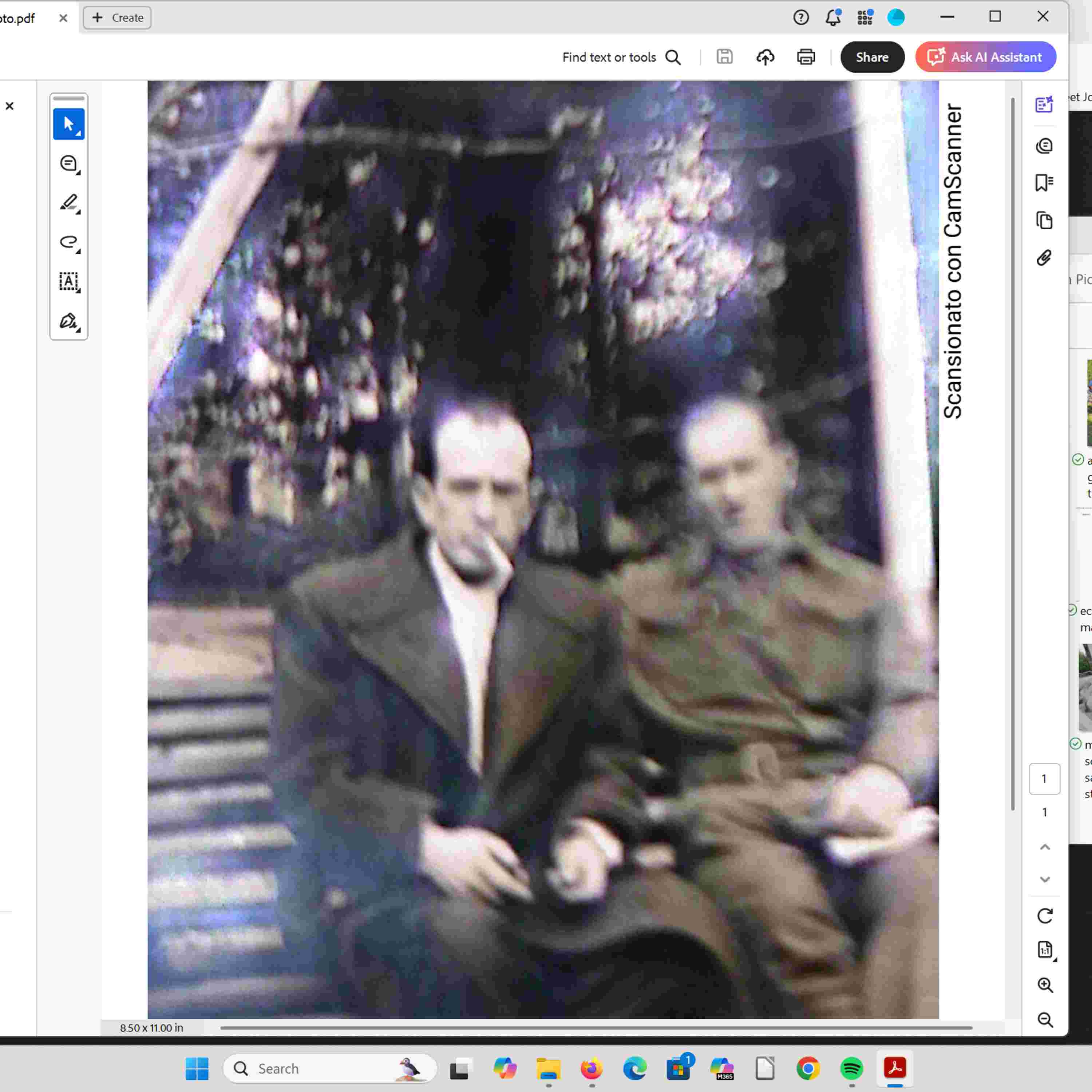Open the Attachments paperclip panel
Viewport: 1092px width, 1092px height.
(x=1045, y=257)
